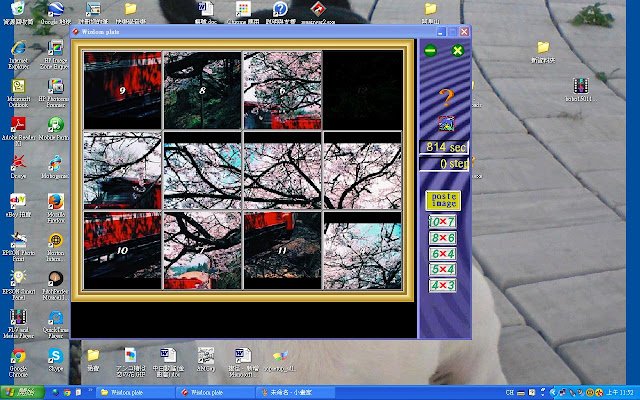Click the small picture preview icon
640x400 pixels.
tap(446, 124)
